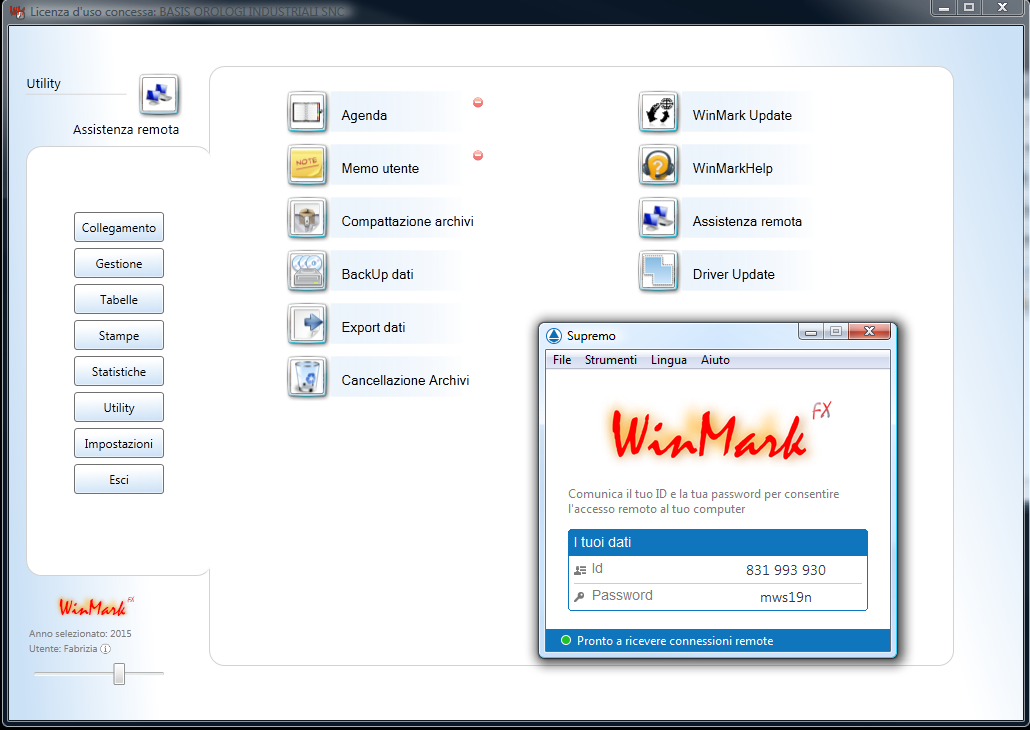Viewport: 1030px width, 730px height.
Task: Click the zoom slider handle at bottom left
Action: pos(119,673)
